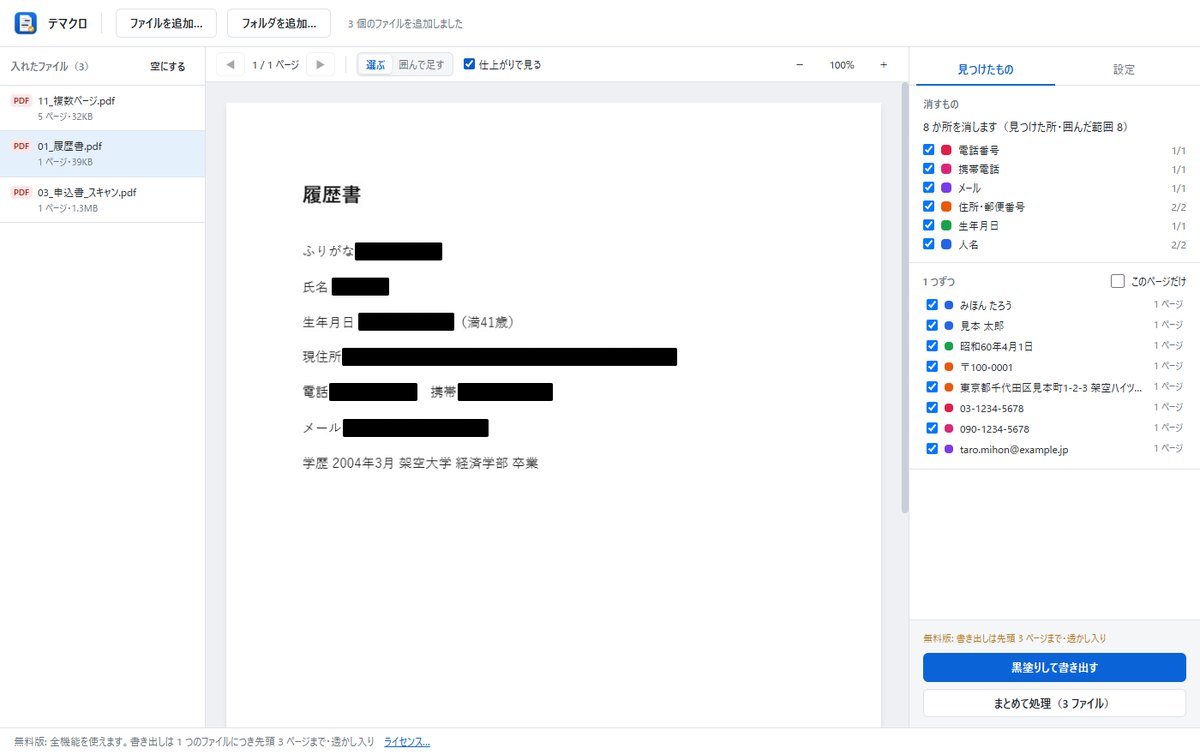Image resolution: width=1200 pixels, height=754 pixels.
Task: Uncheck taro.mihon@example.jp item checkbox
Action: 932,449
